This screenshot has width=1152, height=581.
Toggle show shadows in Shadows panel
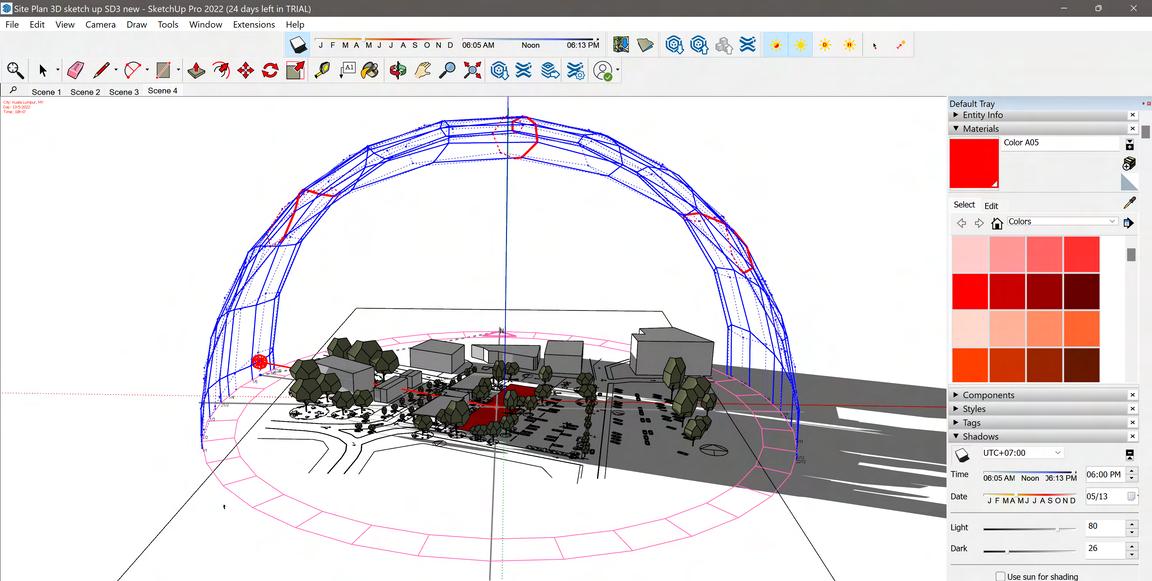(x=963, y=453)
